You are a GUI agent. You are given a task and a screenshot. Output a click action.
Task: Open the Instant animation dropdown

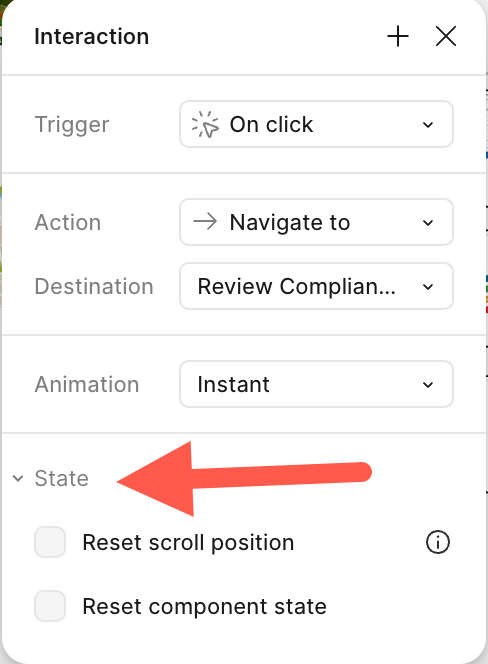click(316, 384)
